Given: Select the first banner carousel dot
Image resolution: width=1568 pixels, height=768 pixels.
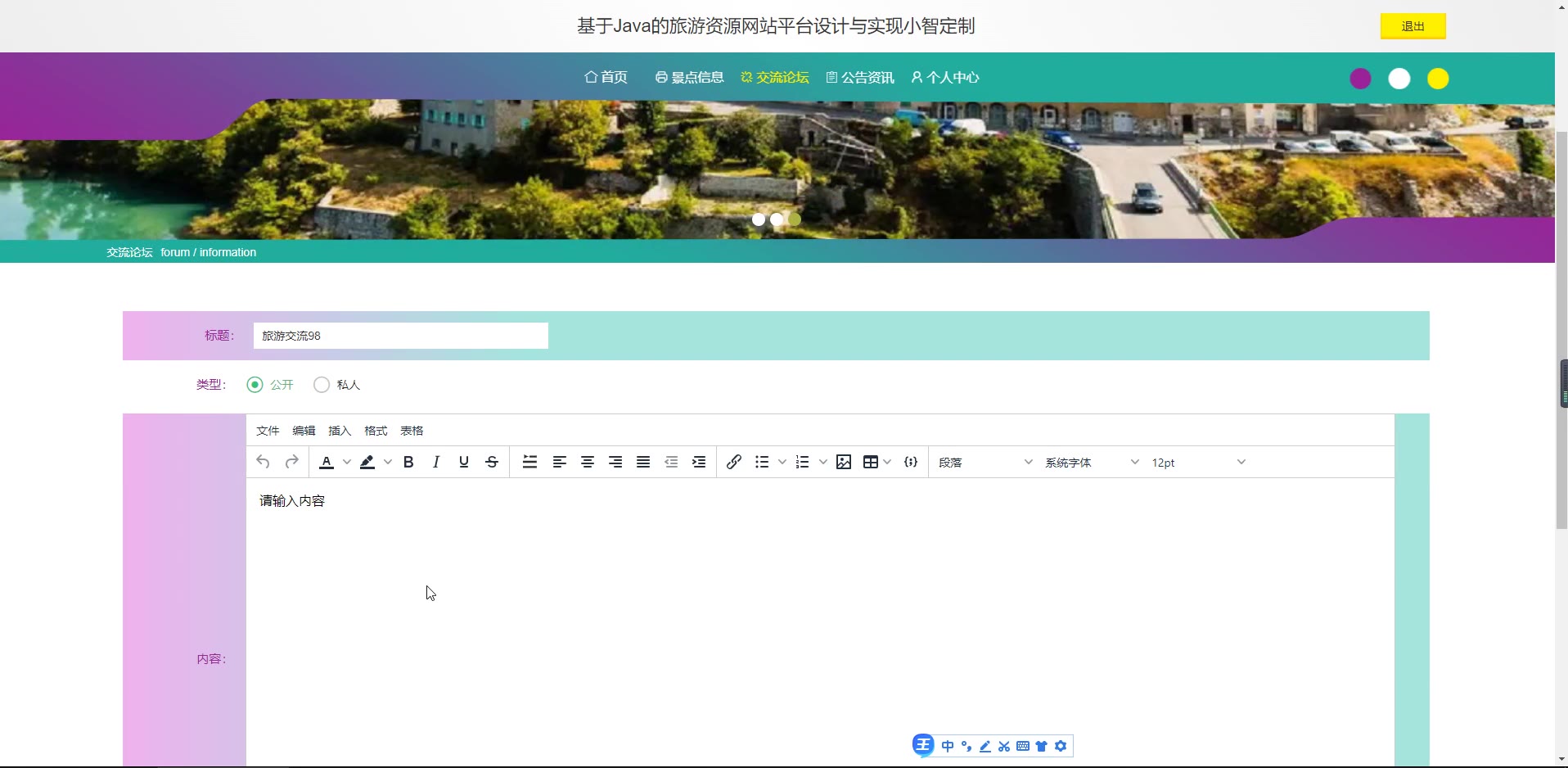Looking at the screenshot, I should (x=759, y=219).
